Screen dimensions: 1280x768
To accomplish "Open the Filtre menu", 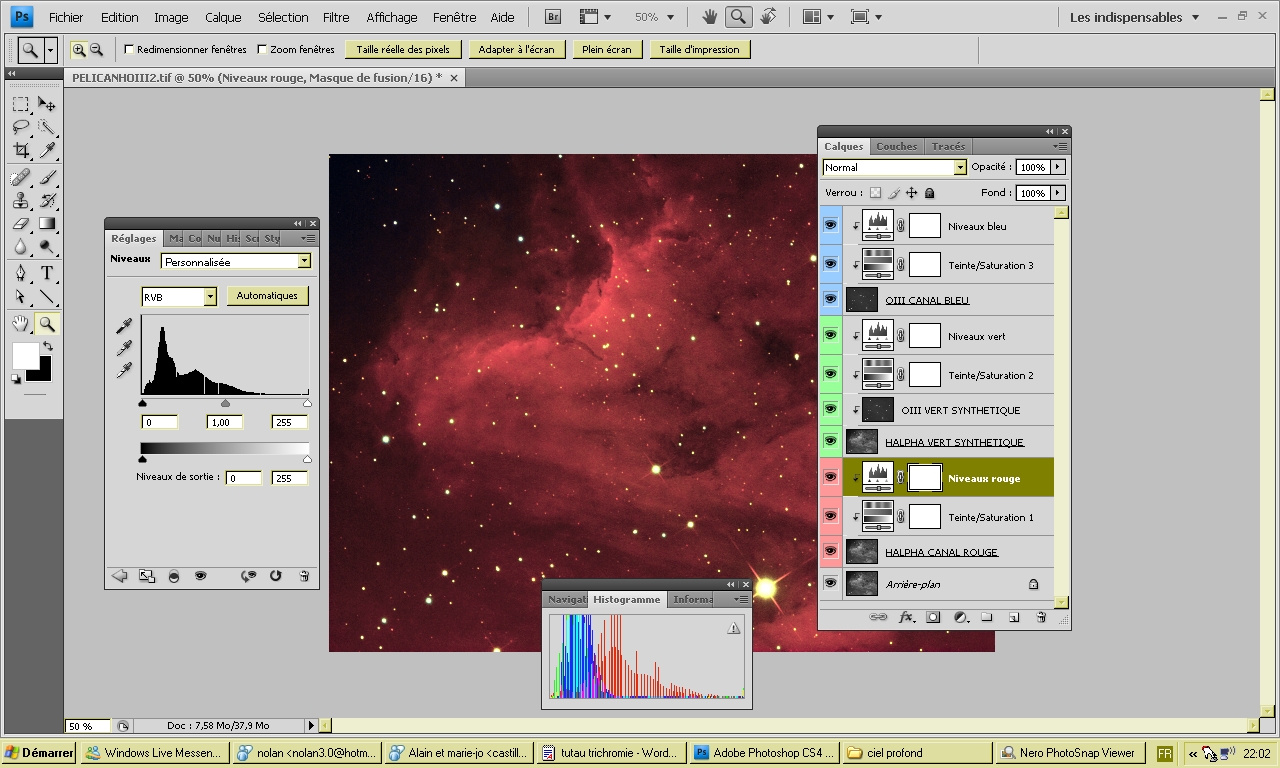I will click(x=336, y=17).
